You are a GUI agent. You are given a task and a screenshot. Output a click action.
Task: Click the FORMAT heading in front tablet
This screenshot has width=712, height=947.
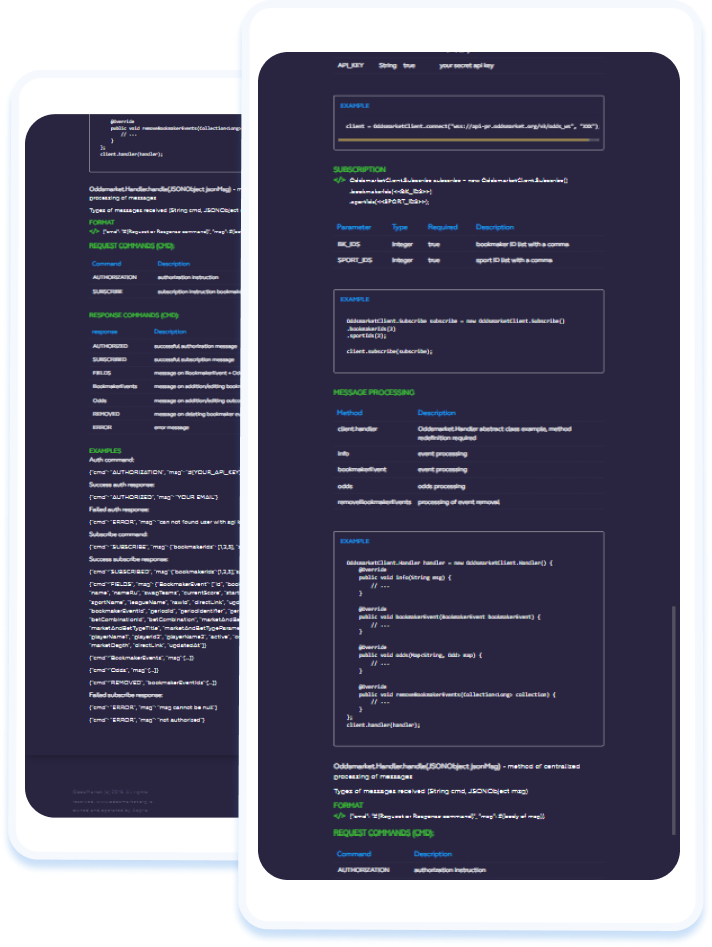point(348,805)
